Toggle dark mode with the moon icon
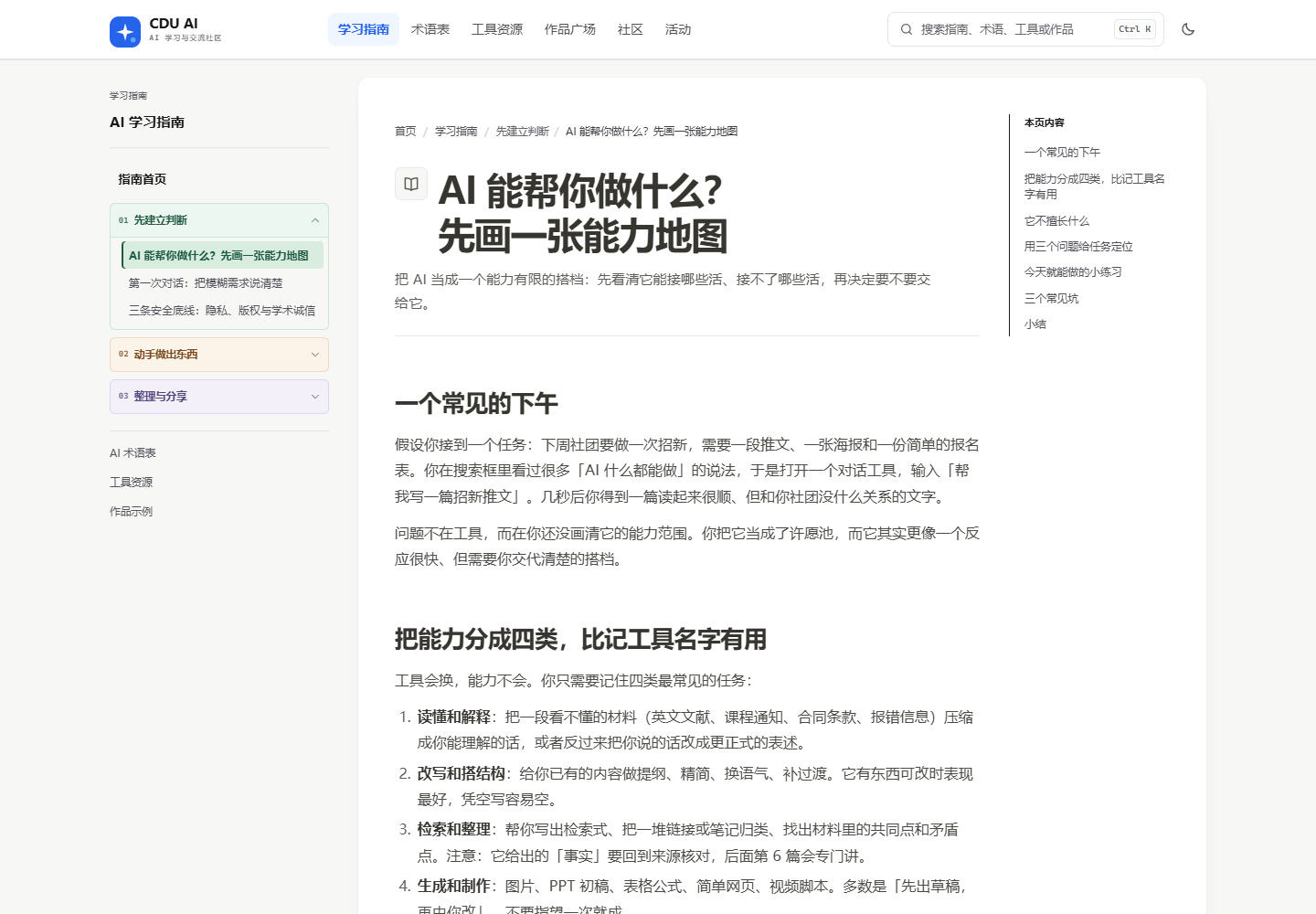The image size is (1316, 914). [x=1188, y=29]
